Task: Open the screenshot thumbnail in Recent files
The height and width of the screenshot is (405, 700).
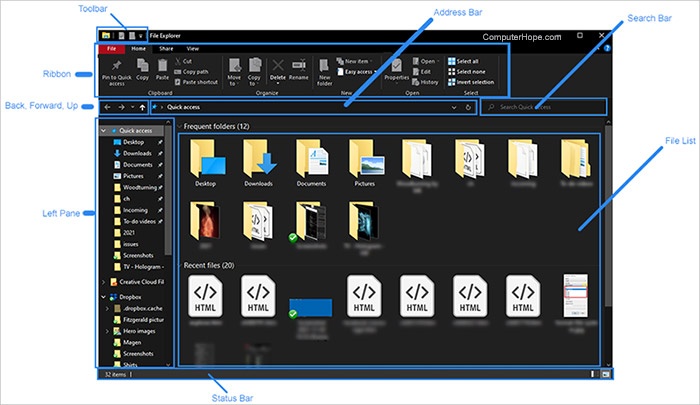Action: pyautogui.click(x=576, y=296)
